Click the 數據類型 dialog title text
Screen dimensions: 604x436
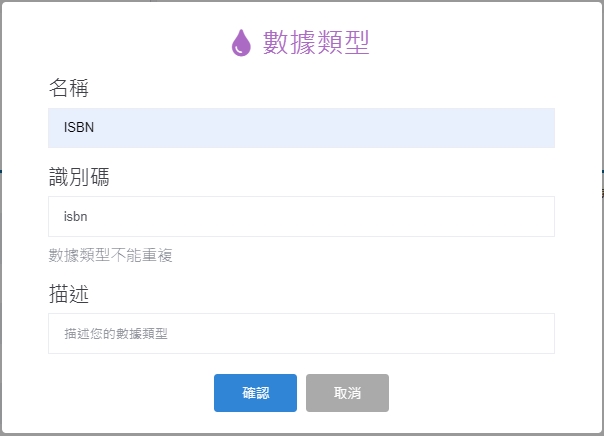click(316, 42)
